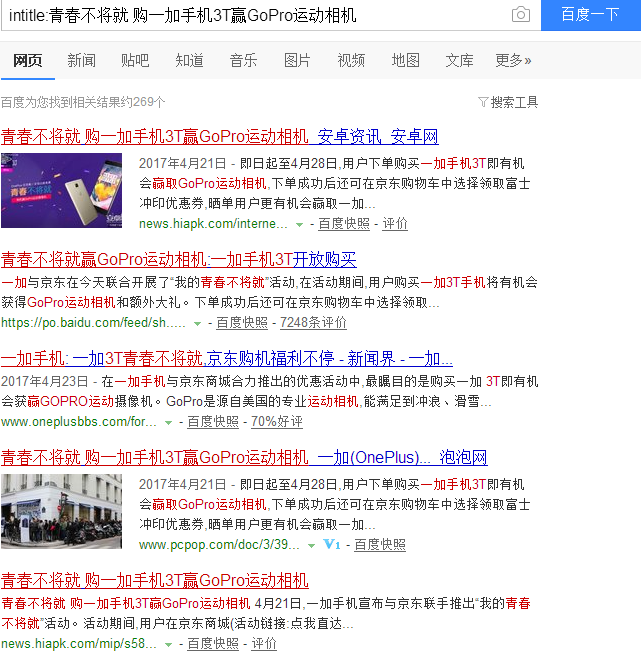The height and width of the screenshot is (663, 641).
Task: Go to the 知道 tab
Action: tap(189, 60)
